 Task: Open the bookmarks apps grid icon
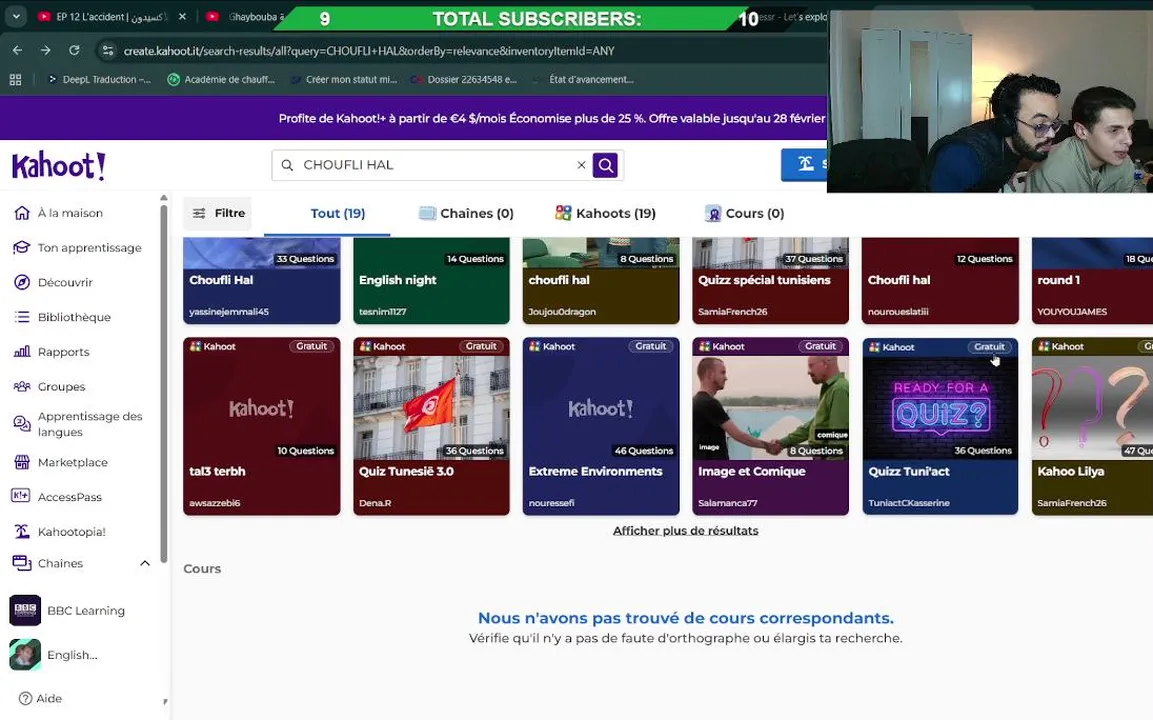click(x=15, y=79)
